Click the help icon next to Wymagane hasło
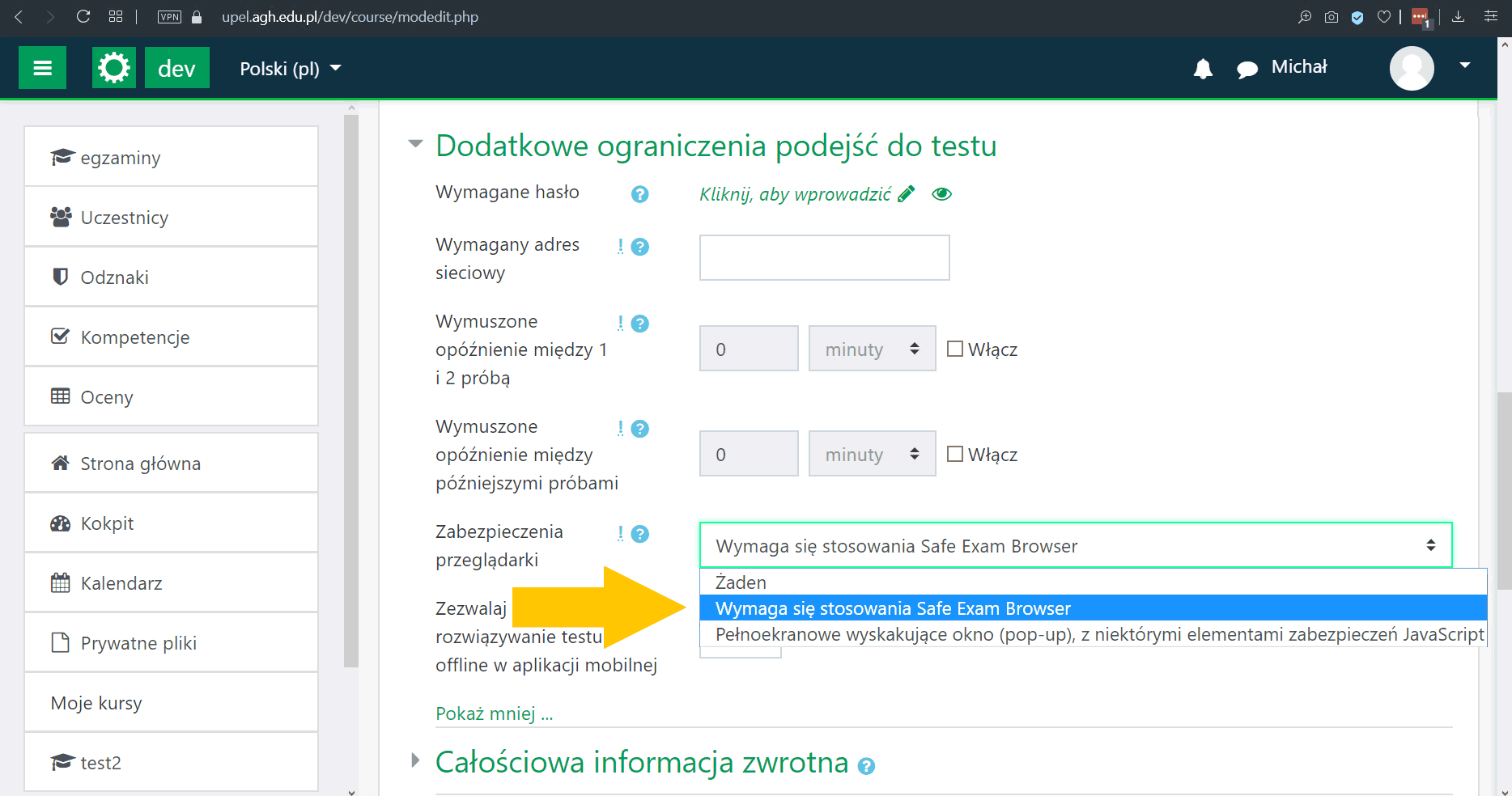The width and height of the screenshot is (1512, 796). [x=639, y=194]
